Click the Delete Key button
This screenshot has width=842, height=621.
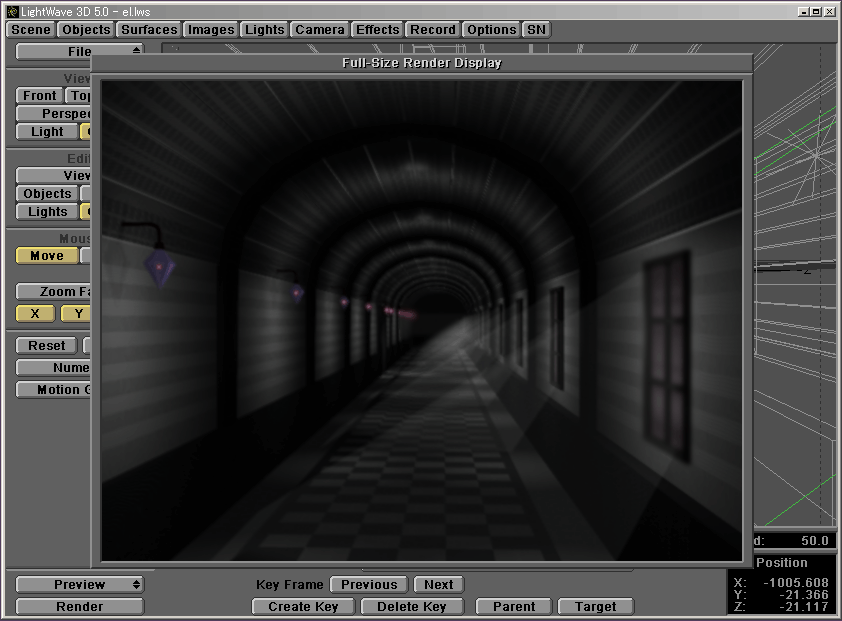tap(412, 607)
